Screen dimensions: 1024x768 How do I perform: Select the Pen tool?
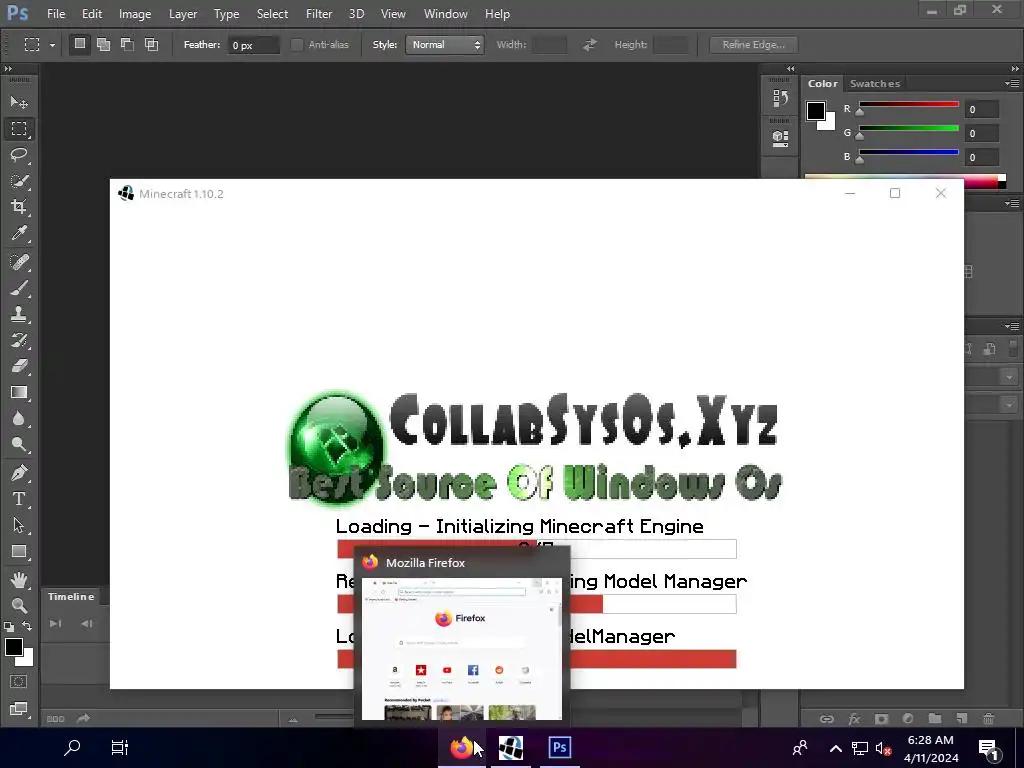19,473
